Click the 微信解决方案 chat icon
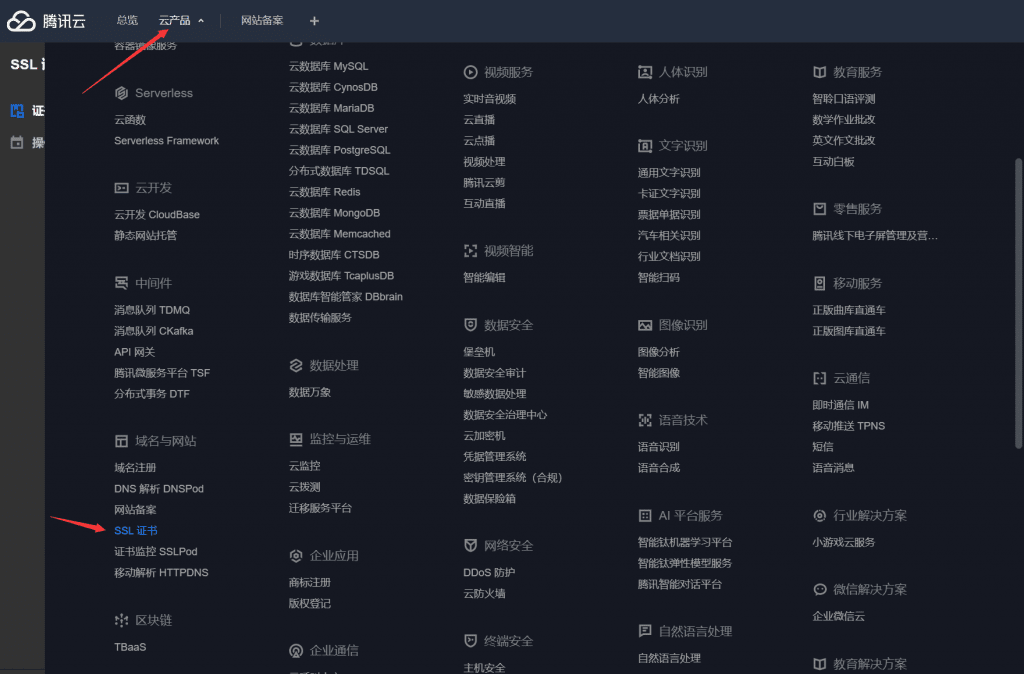This screenshot has width=1024, height=674. point(820,589)
